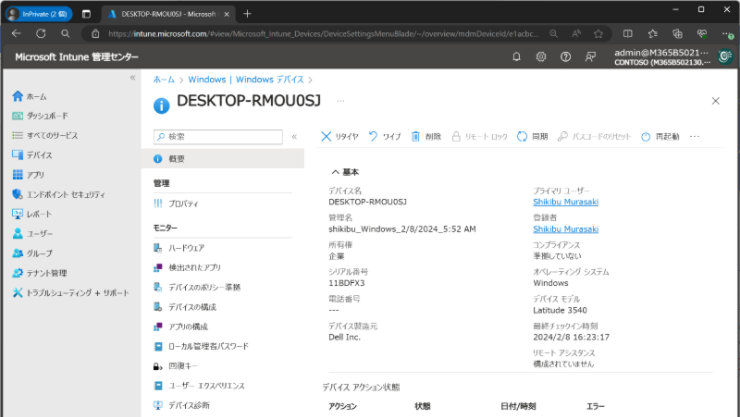Image resolution: width=740 pixels, height=417 pixels.
Task: Click the リタイヤ toolbar command
Action: tap(340, 137)
